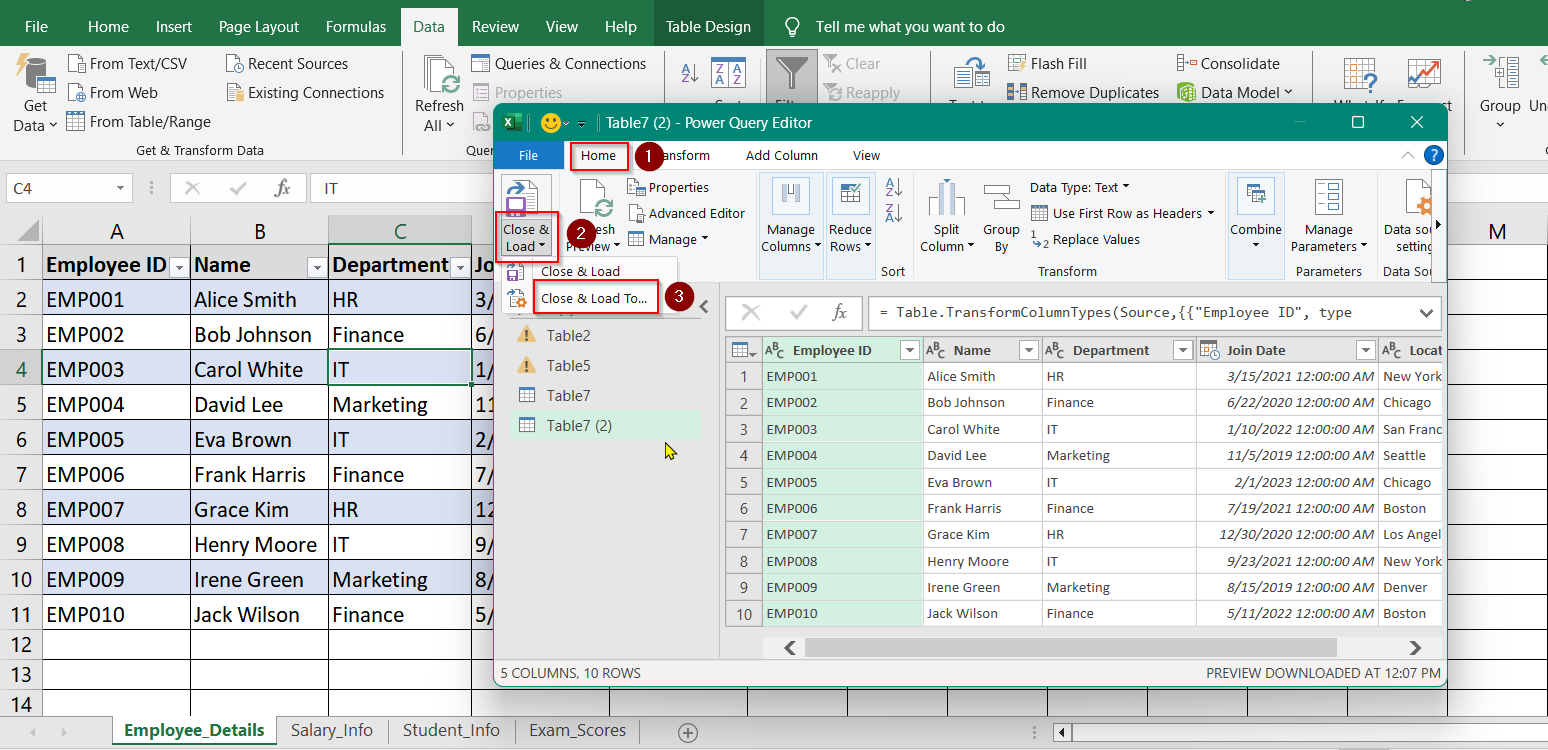Click From Text/CSV in the Excel ribbon

(x=127, y=63)
